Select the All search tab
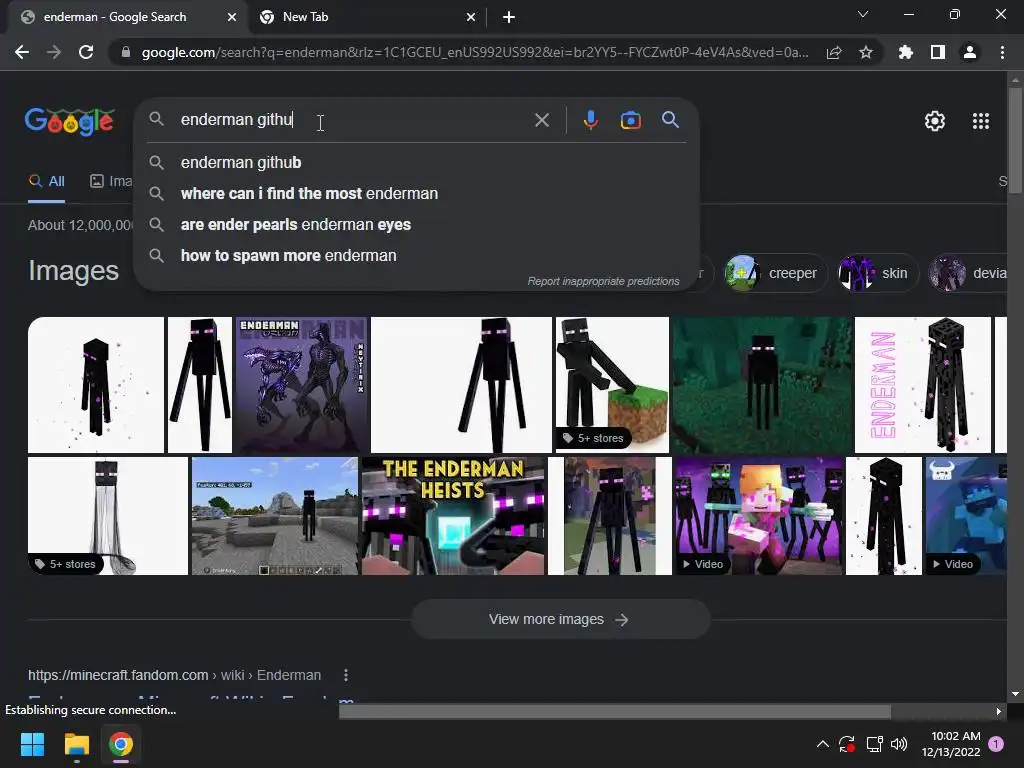1024x768 pixels. [46, 181]
